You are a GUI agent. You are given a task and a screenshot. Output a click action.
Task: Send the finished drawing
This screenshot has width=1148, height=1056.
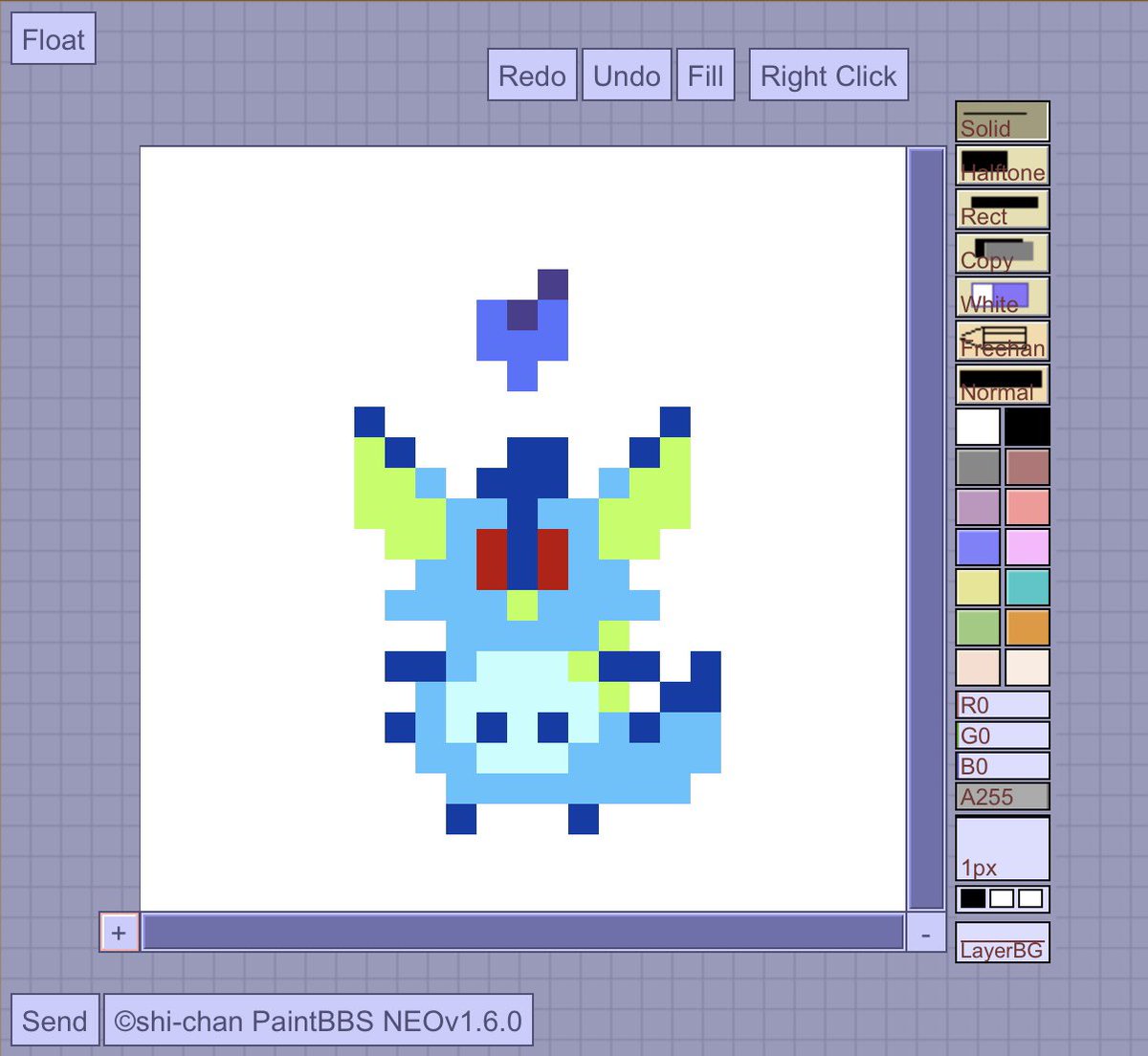click(x=55, y=1021)
